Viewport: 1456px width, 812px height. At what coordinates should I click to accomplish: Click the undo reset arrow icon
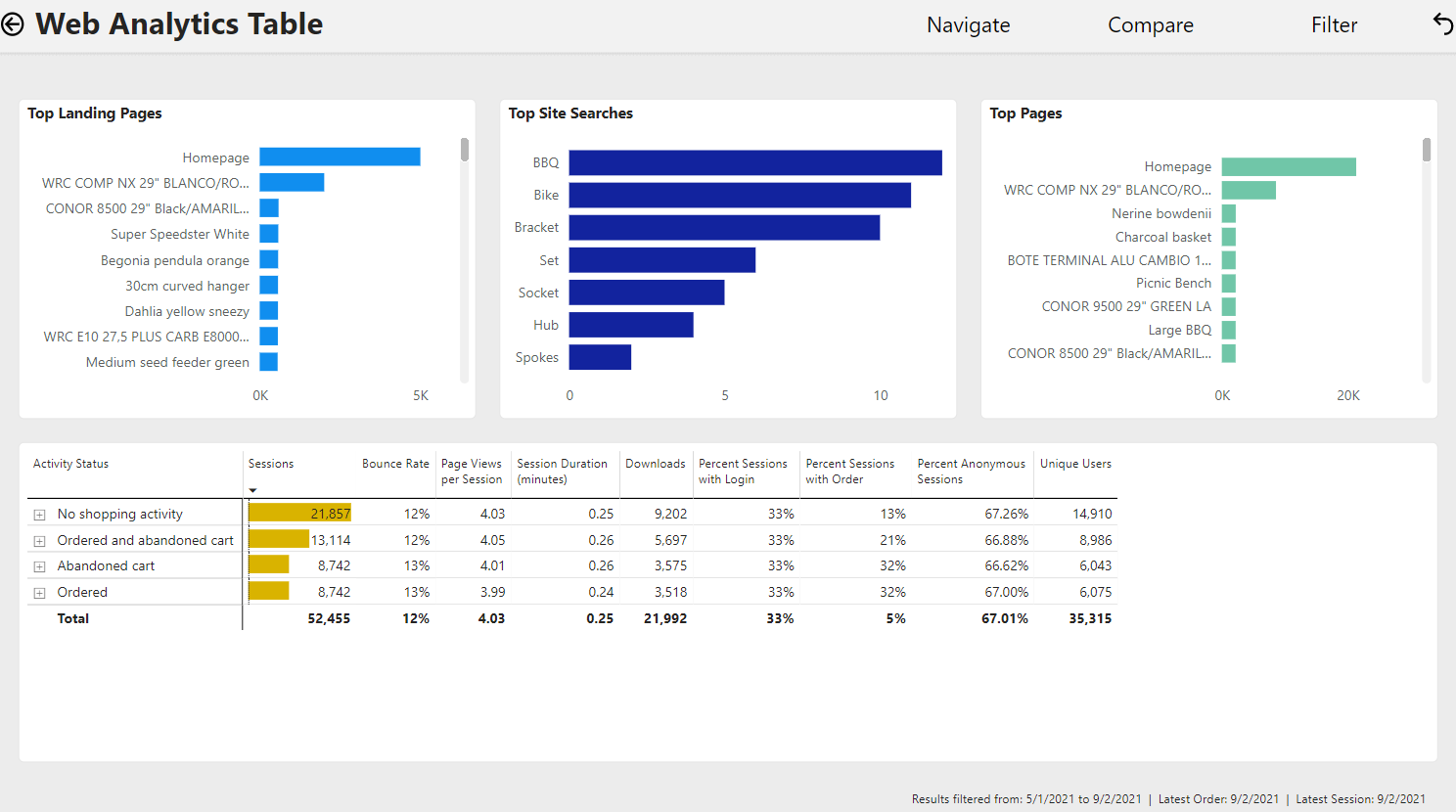[1442, 23]
